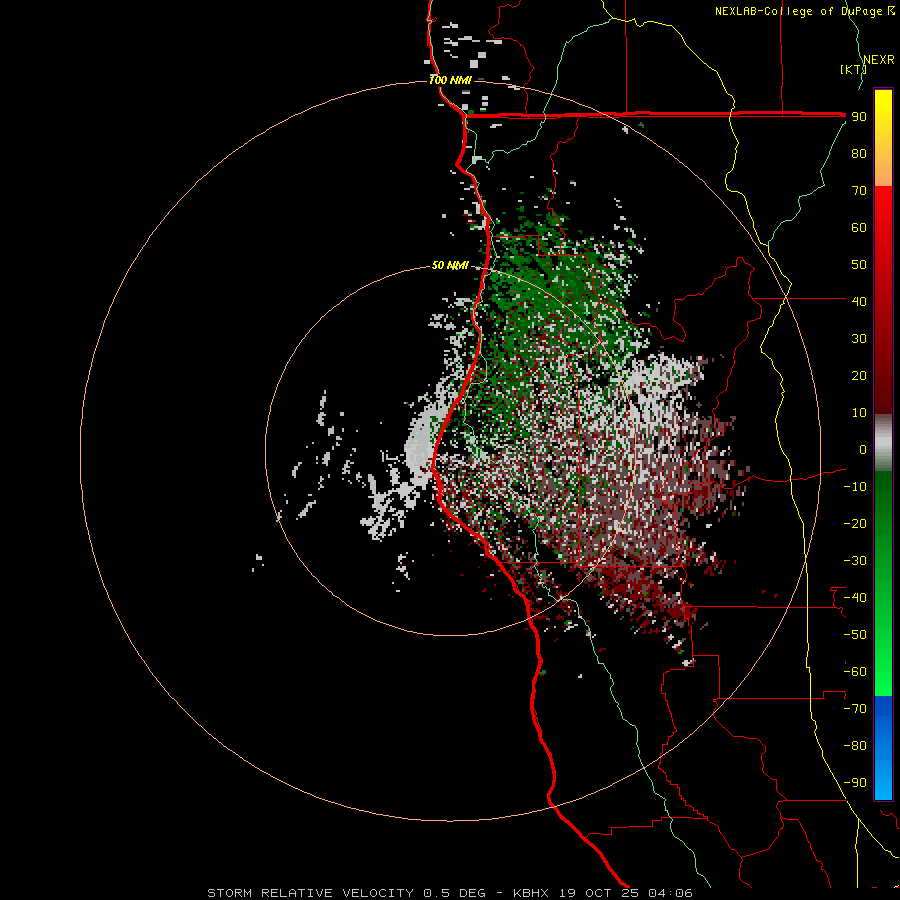Select the 50 value on velocity scale
Image resolution: width=900 pixels, height=900 pixels.
[859, 265]
